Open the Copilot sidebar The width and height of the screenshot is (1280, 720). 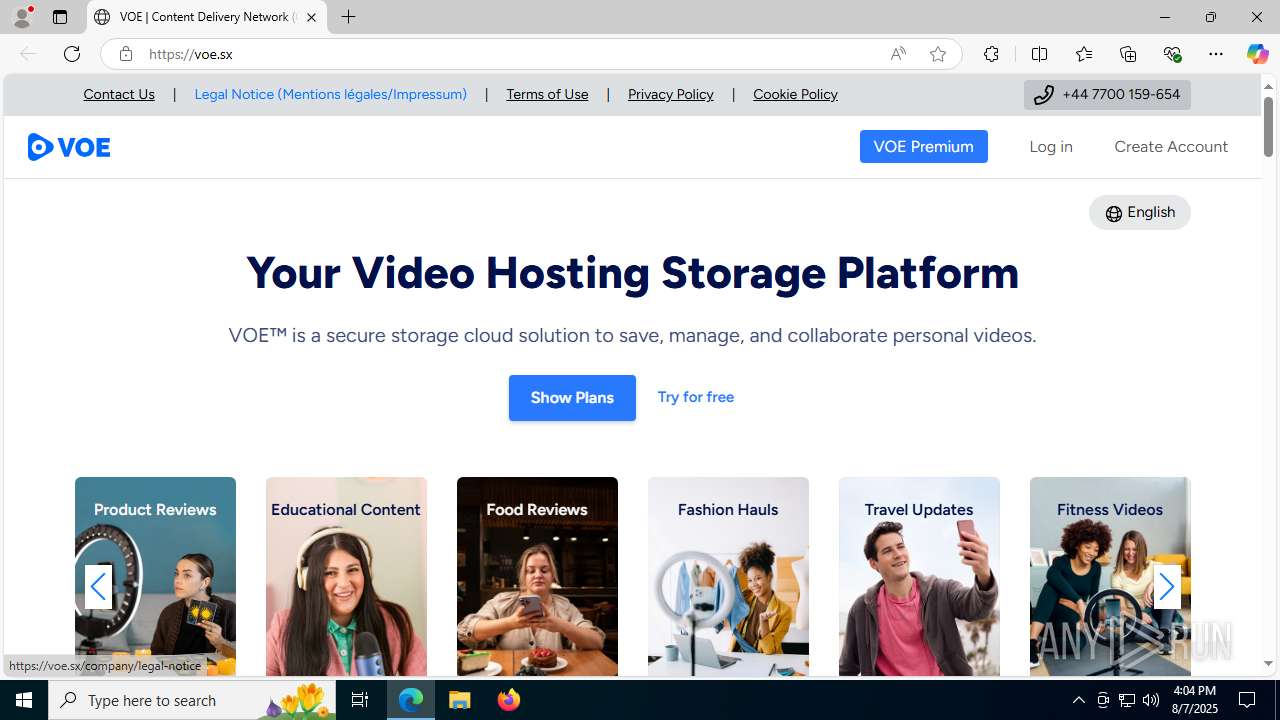click(x=1257, y=54)
